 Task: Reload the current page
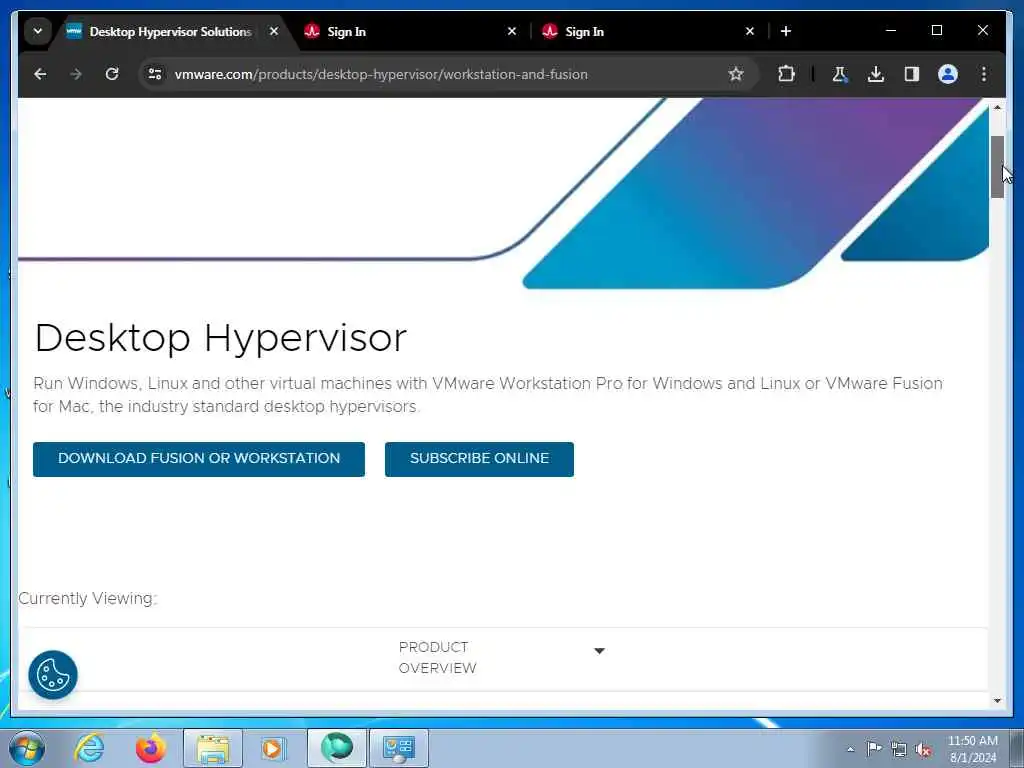tap(112, 74)
